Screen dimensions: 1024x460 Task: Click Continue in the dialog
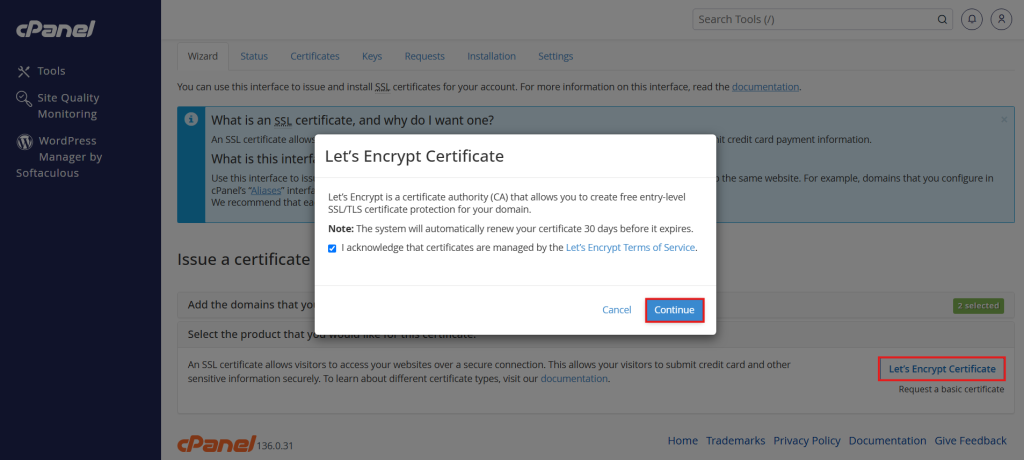675,310
